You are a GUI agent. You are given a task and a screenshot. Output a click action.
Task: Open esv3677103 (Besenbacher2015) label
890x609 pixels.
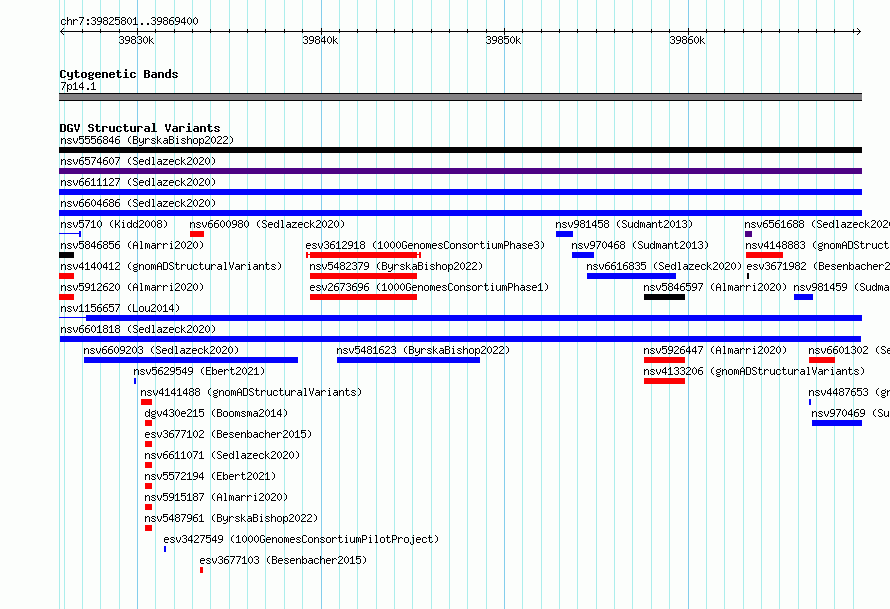[x=283, y=560]
